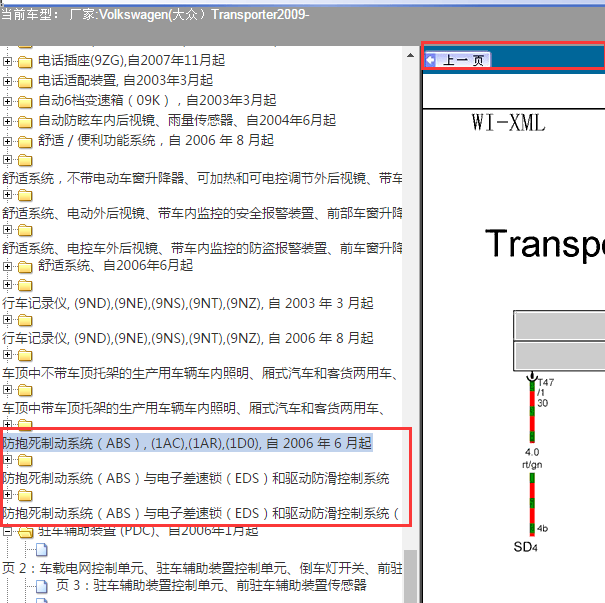
Task: Select last 防抱死制动系统与电子差速锁 entry
Action: click(x=201, y=514)
